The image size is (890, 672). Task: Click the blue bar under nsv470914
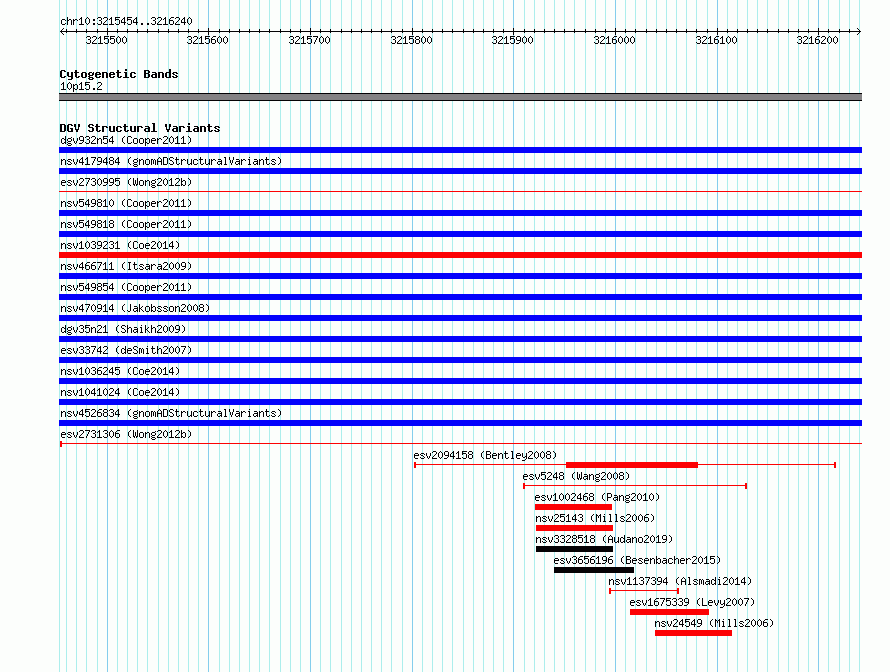click(460, 318)
